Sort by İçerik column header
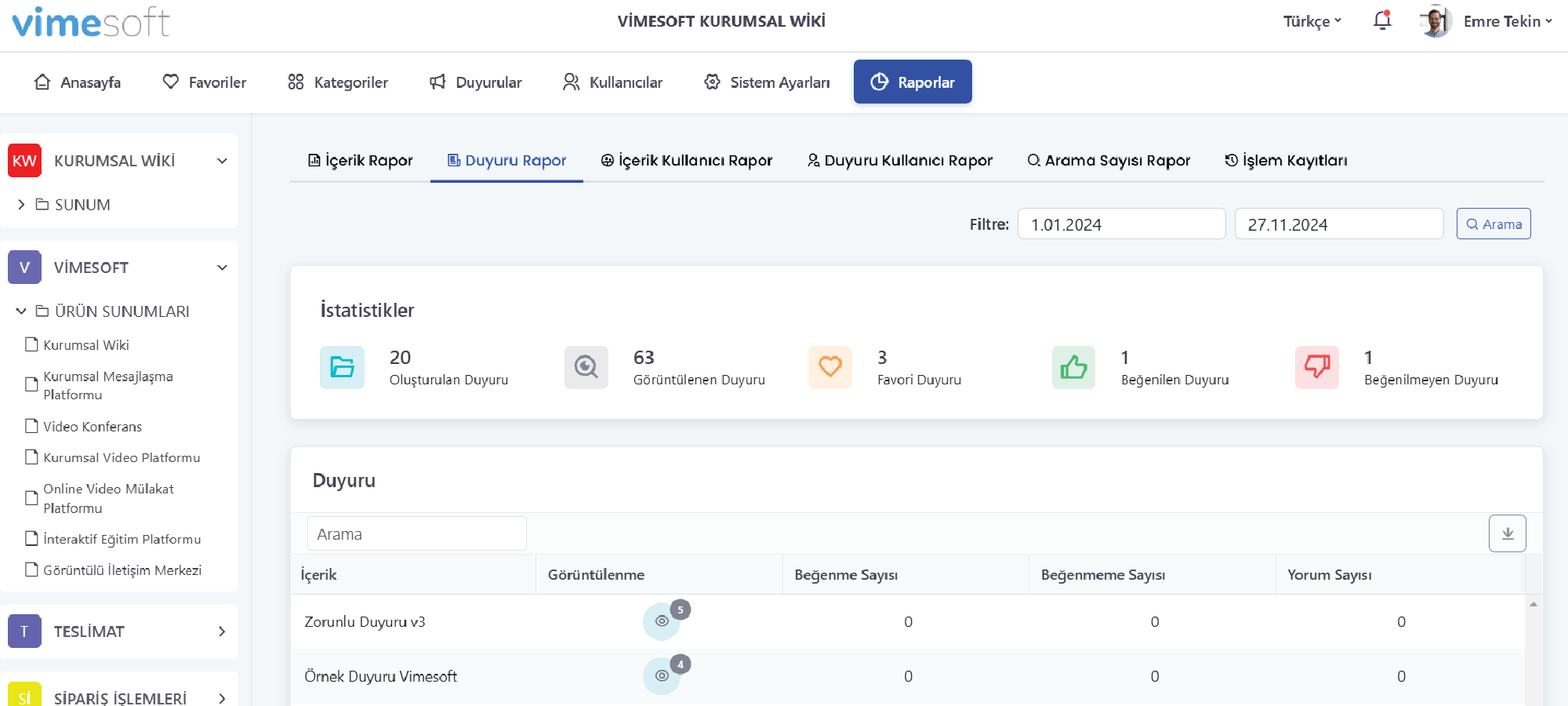The image size is (1568, 706). point(414,574)
